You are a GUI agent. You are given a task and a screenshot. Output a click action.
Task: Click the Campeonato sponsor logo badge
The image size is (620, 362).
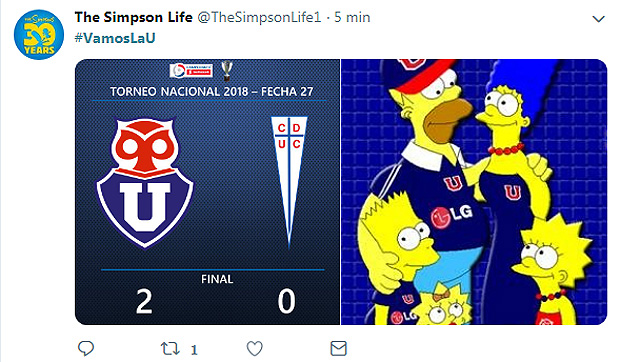click(x=191, y=71)
